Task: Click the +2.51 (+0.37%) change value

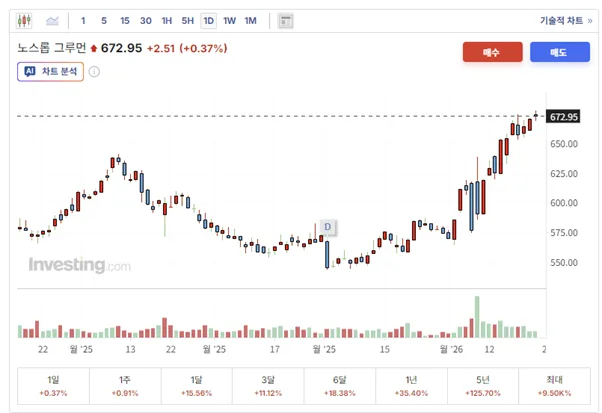Action: 187,48
